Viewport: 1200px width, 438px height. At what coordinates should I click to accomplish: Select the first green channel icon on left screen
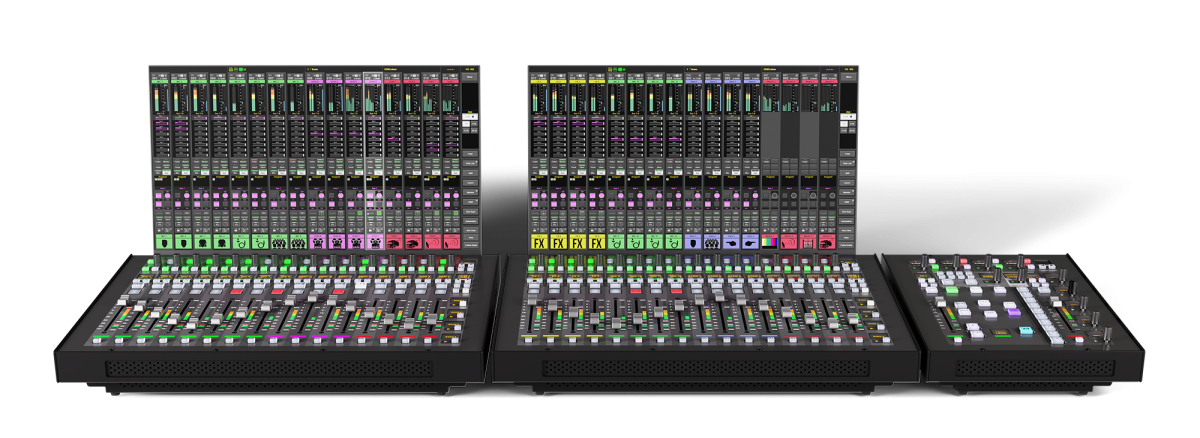pos(163,242)
